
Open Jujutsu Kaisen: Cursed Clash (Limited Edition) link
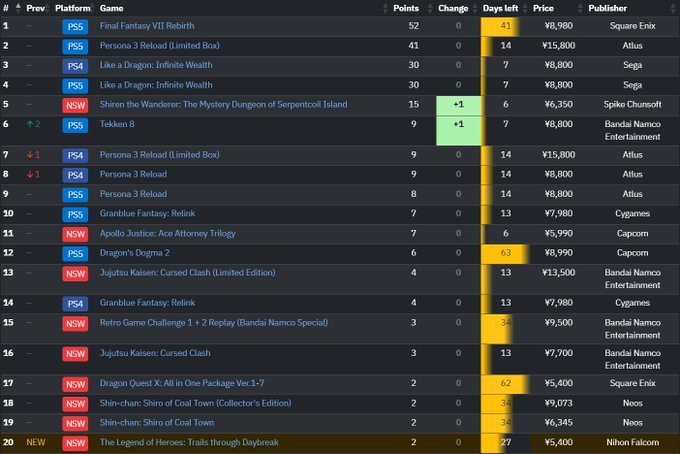coord(187,272)
